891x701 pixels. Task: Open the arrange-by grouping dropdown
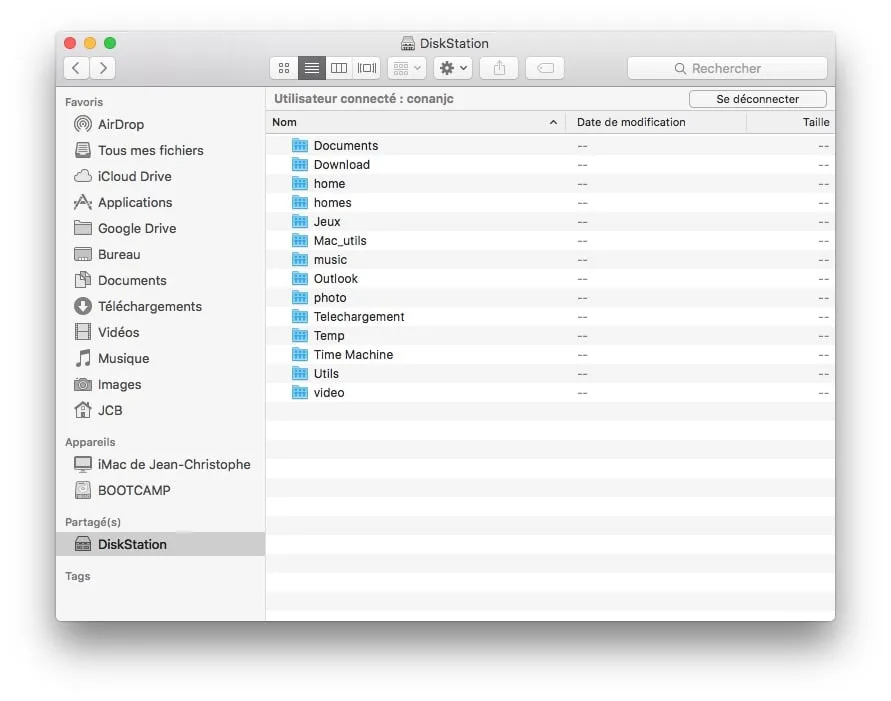(407, 68)
